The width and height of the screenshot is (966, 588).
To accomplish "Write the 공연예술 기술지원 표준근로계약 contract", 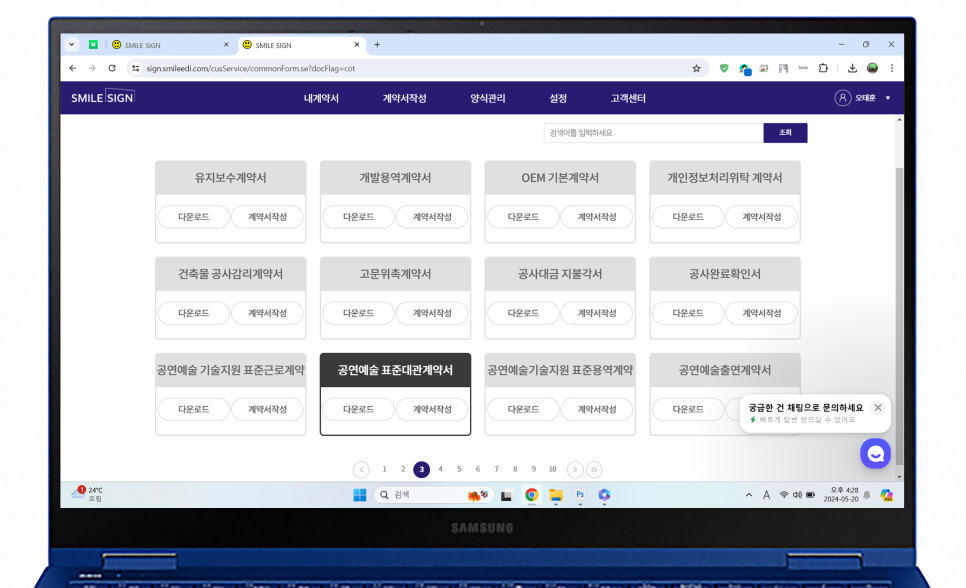I will pyautogui.click(x=267, y=409).
